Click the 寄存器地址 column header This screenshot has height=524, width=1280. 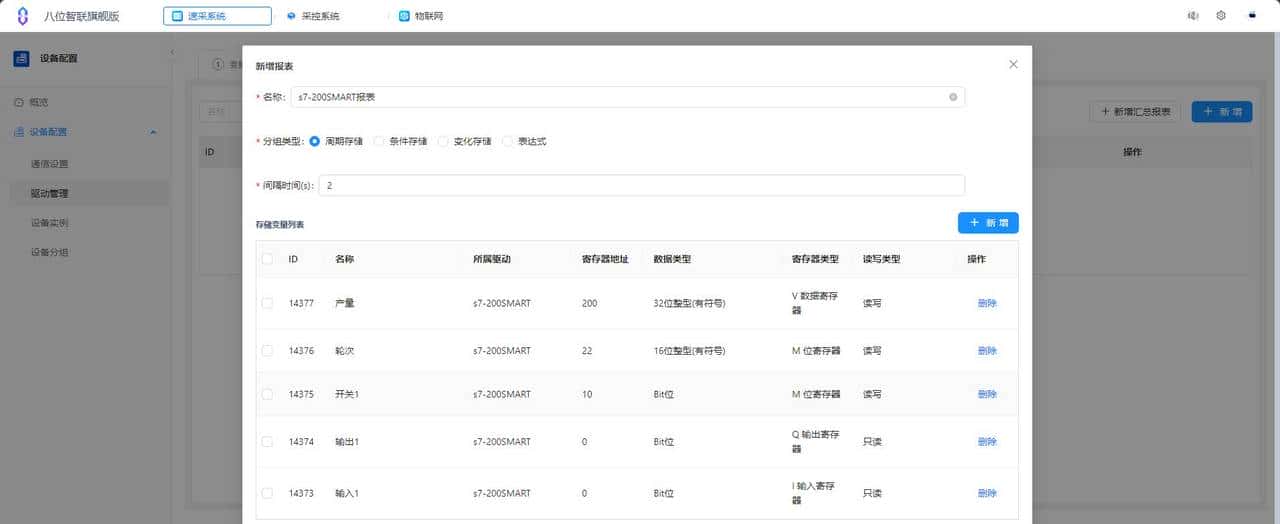605,259
